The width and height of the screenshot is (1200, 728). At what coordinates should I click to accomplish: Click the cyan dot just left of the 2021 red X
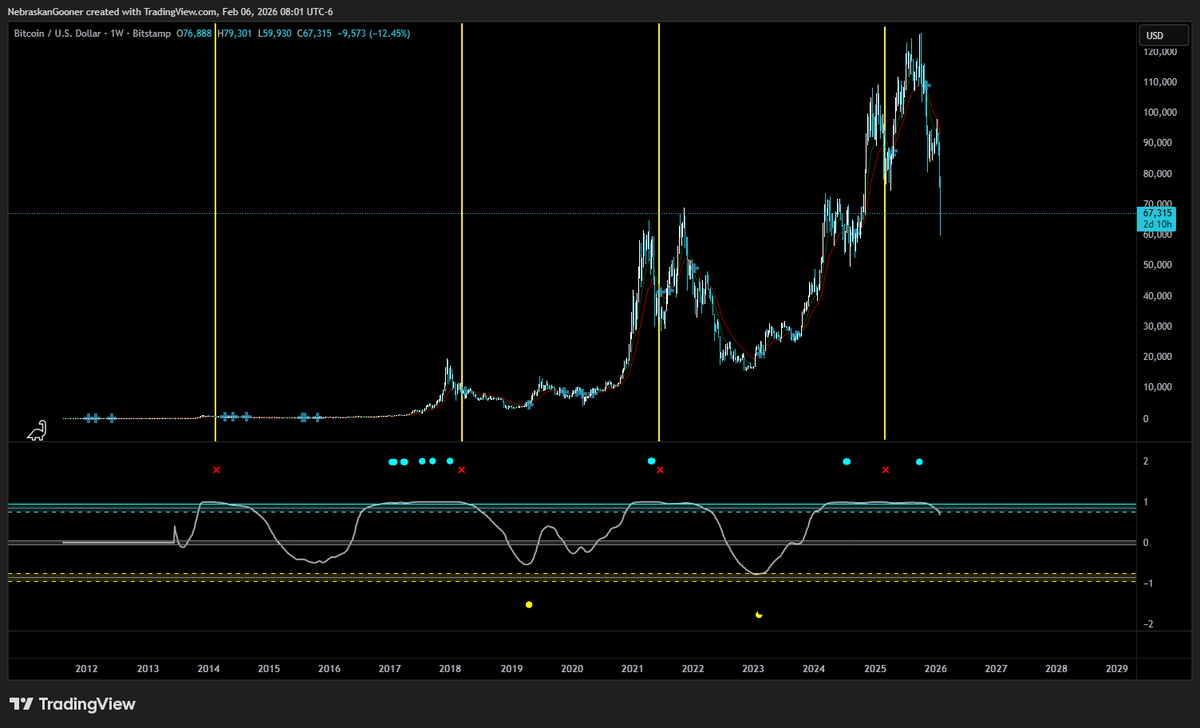coord(651,461)
